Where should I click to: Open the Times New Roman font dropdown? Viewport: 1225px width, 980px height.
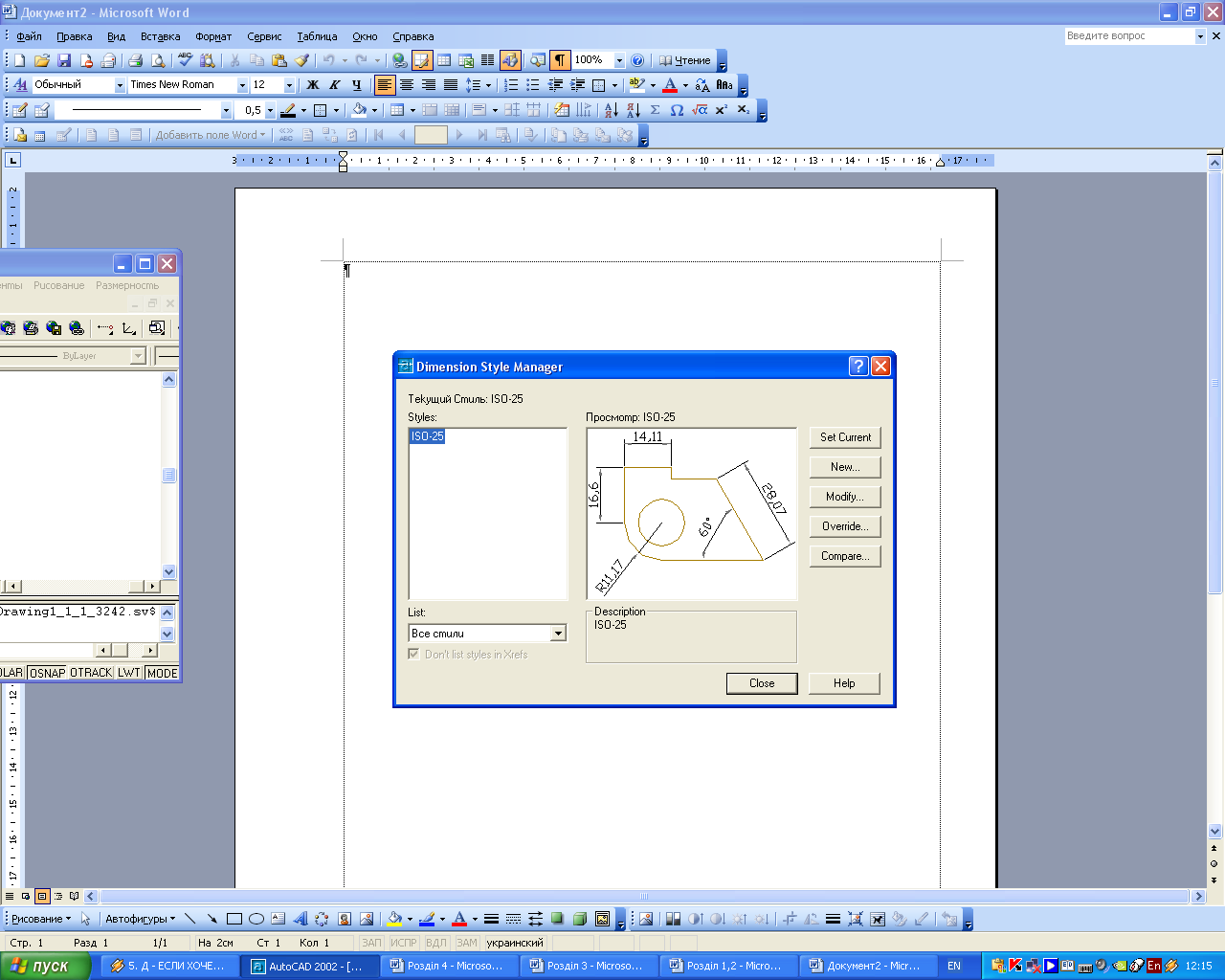[x=242, y=85]
